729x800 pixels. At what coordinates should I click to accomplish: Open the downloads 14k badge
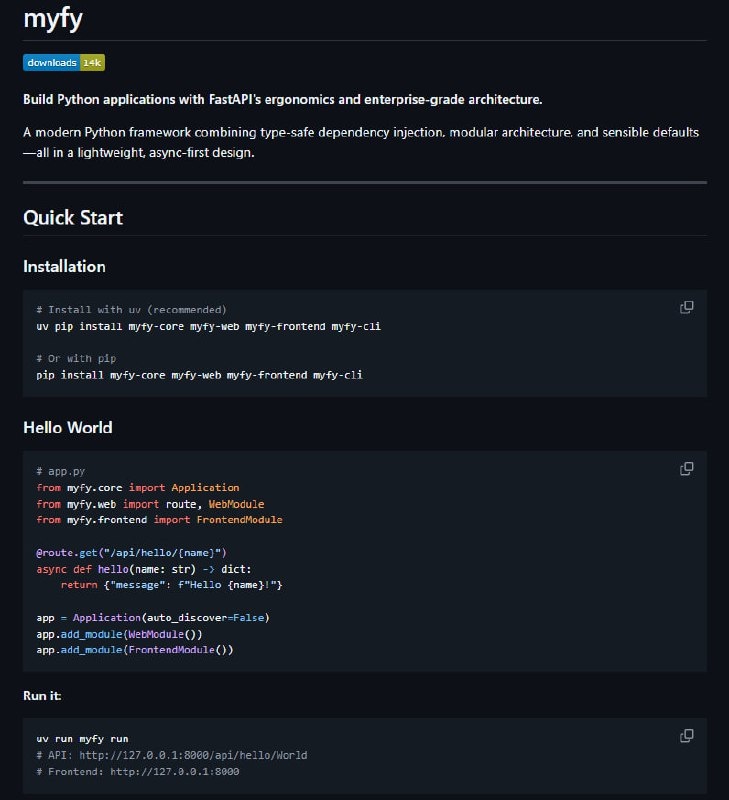coord(64,63)
